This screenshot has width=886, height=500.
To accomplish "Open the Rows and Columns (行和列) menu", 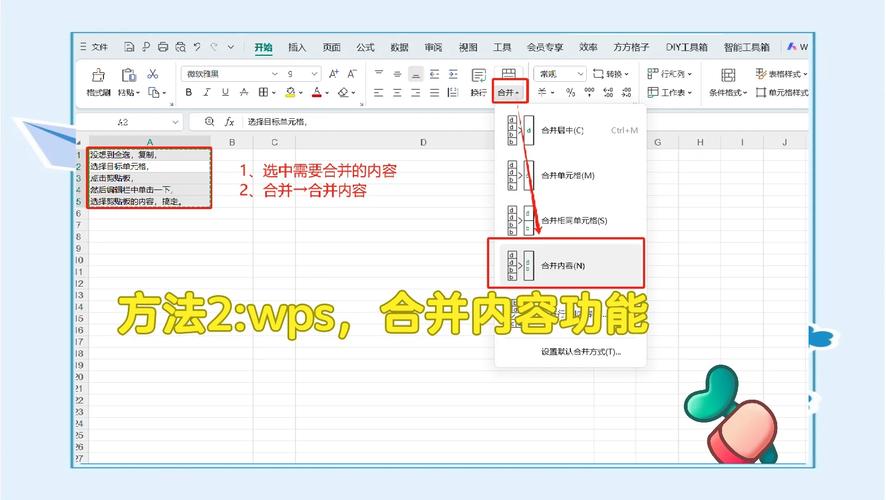I will [670, 74].
